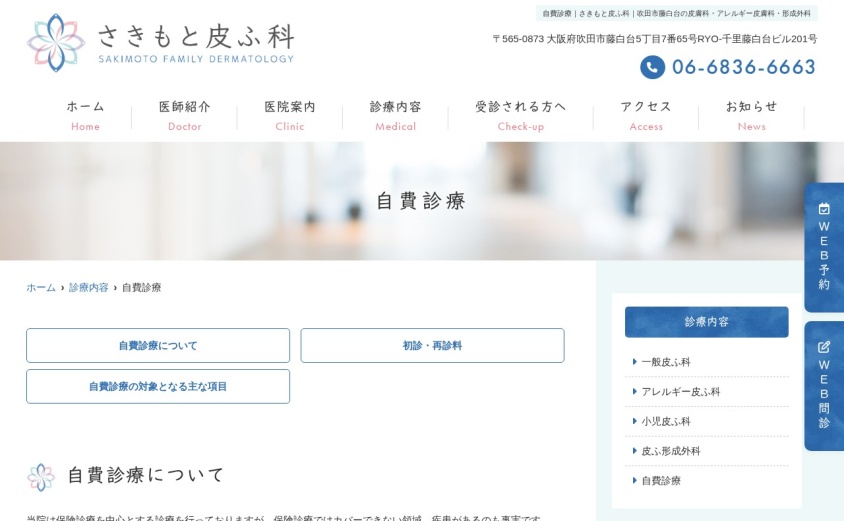Screen dimensions: 844x521
Task: Click the 診療内容 sidebar header
Action: click(x=707, y=322)
